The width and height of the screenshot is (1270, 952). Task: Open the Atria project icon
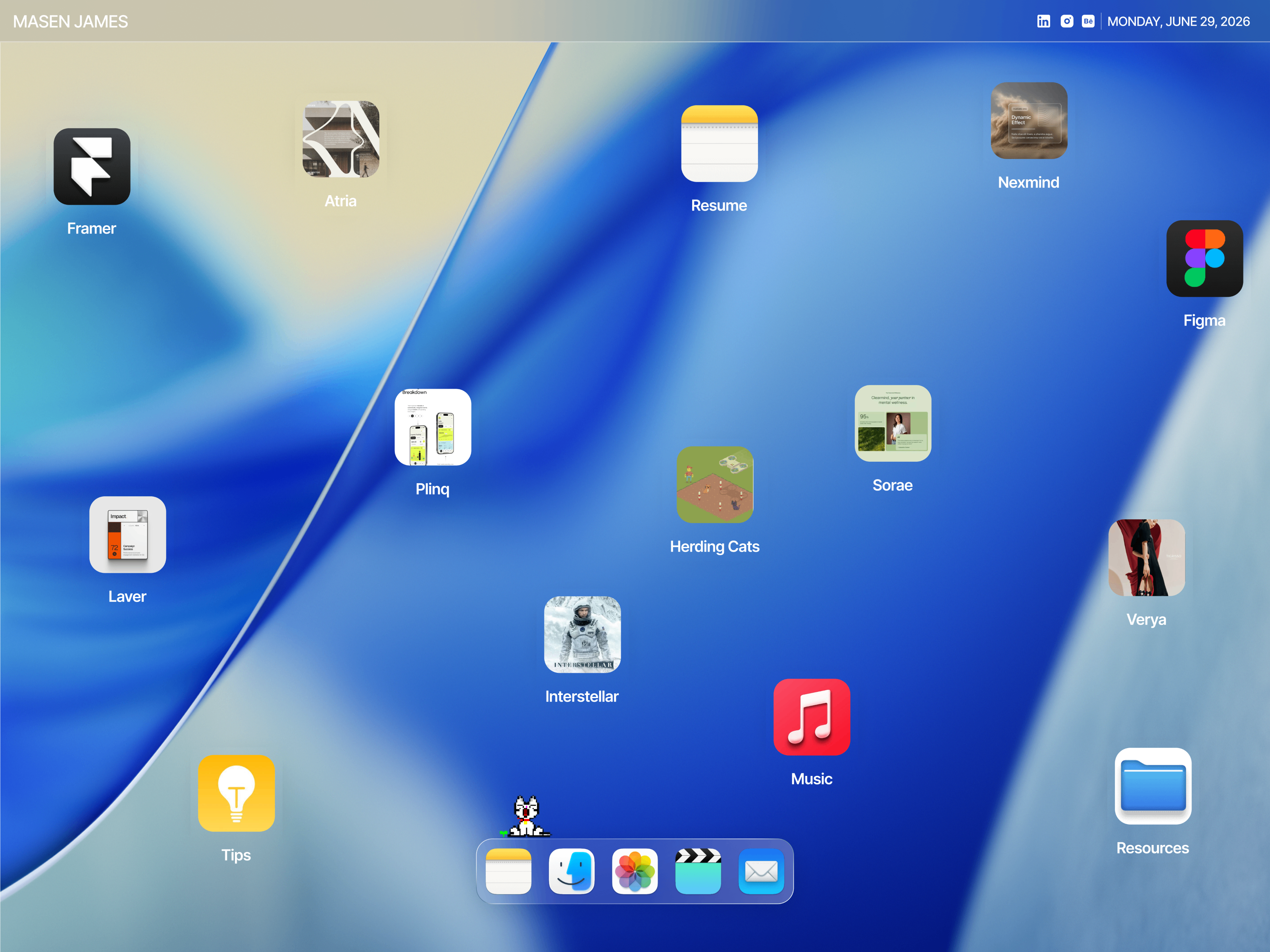pyautogui.click(x=341, y=140)
